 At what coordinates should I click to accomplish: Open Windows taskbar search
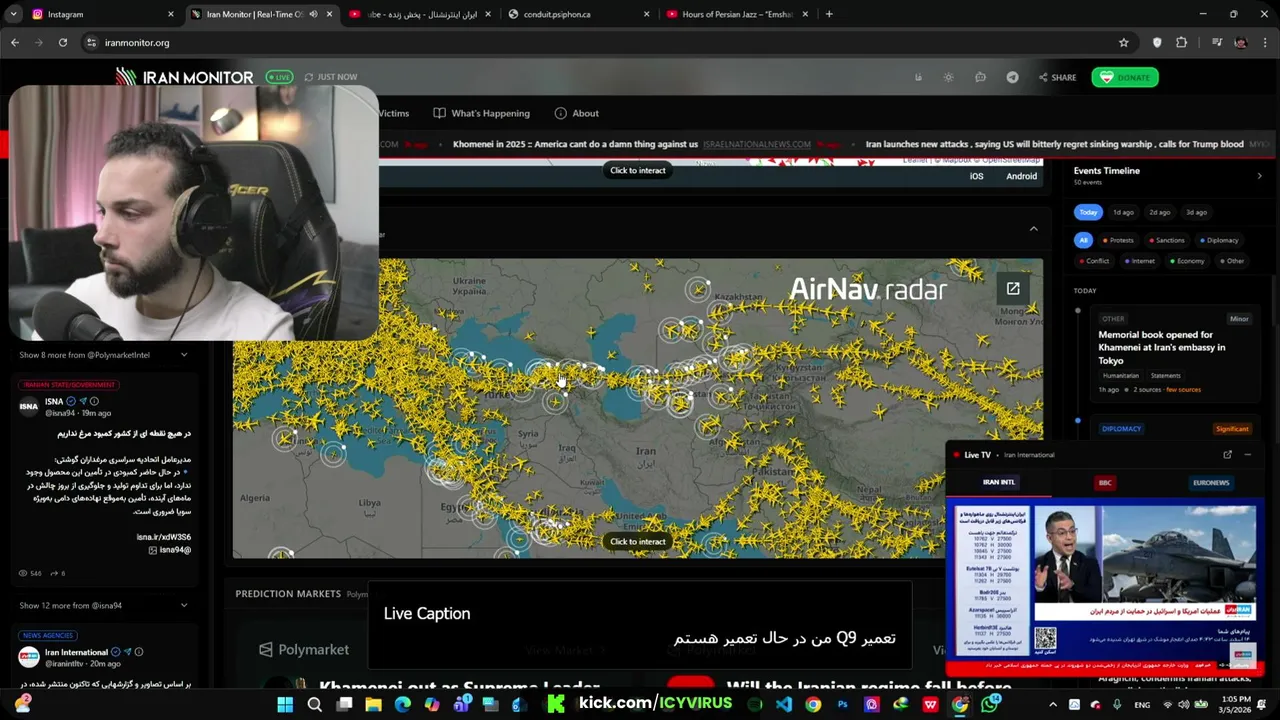coord(314,704)
